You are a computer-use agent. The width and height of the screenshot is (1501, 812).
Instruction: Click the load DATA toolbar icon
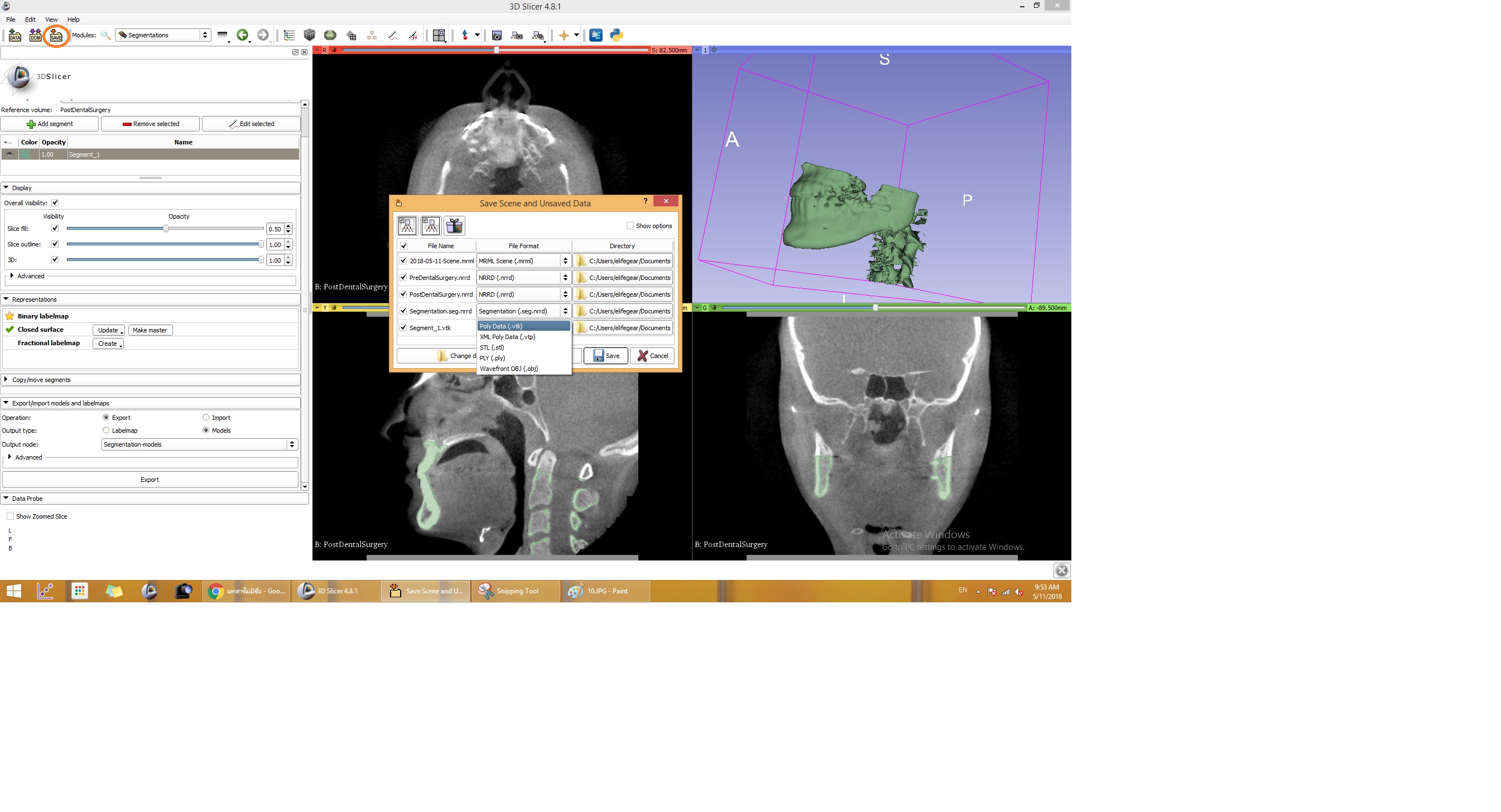pyautogui.click(x=15, y=35)
